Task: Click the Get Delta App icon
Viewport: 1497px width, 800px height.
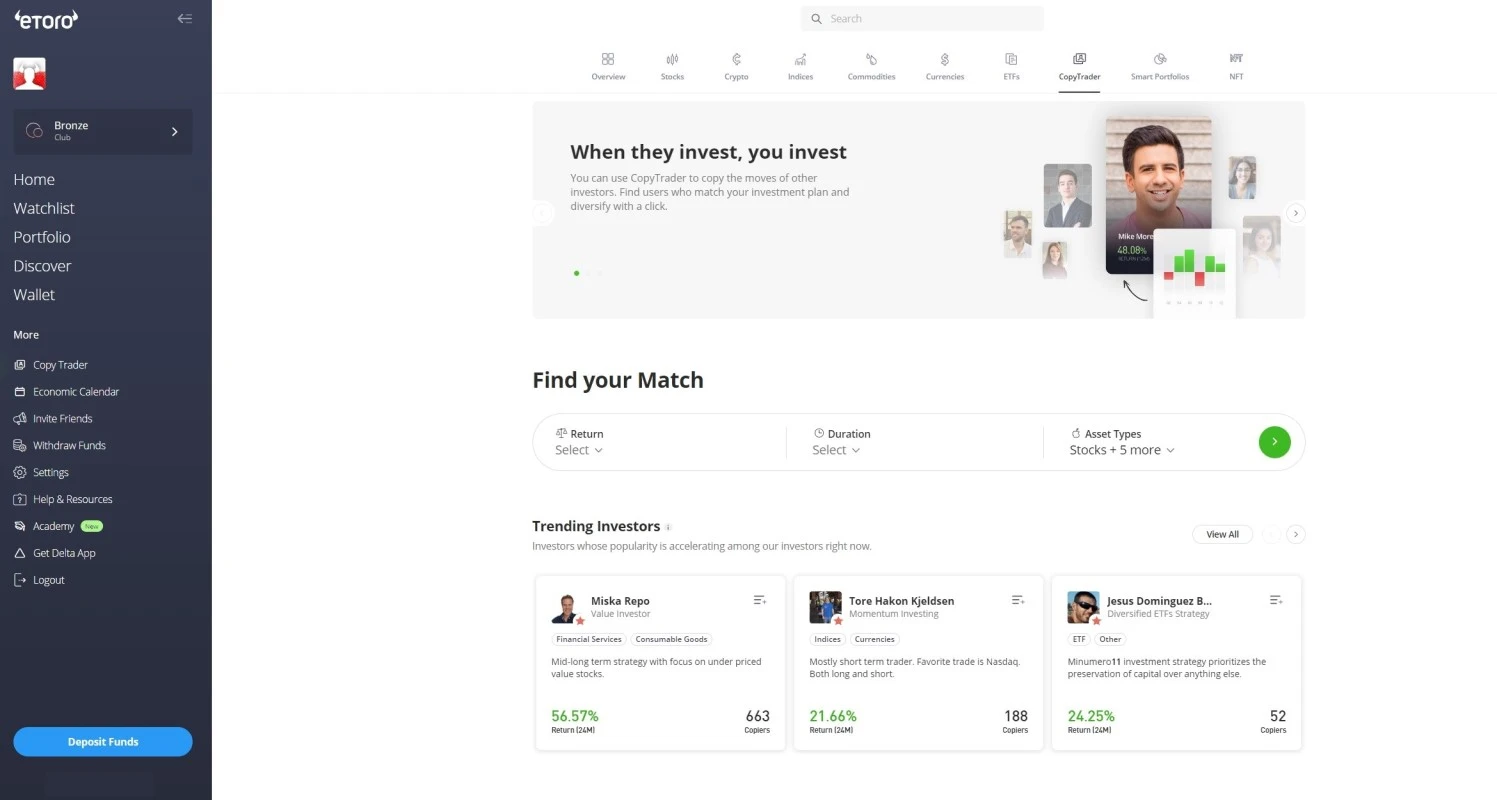Action: (21, 553)
